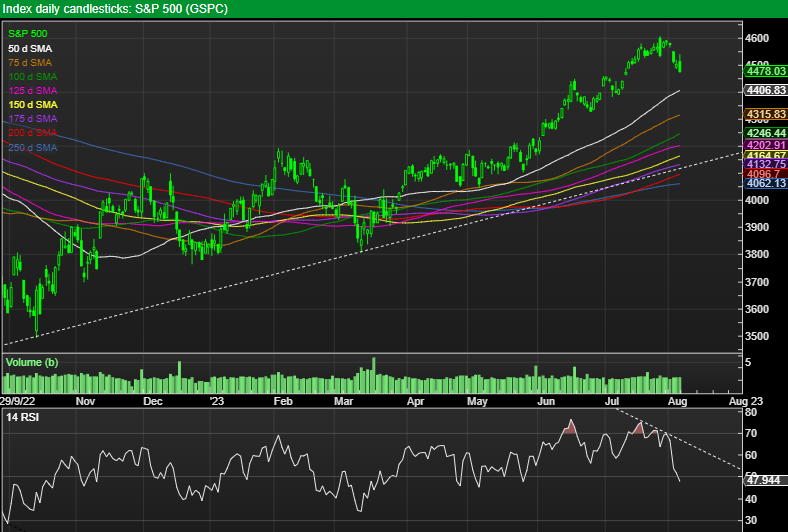Select the 100 d SMA legend label
This screenshot has height=532, width=788.
33,77
